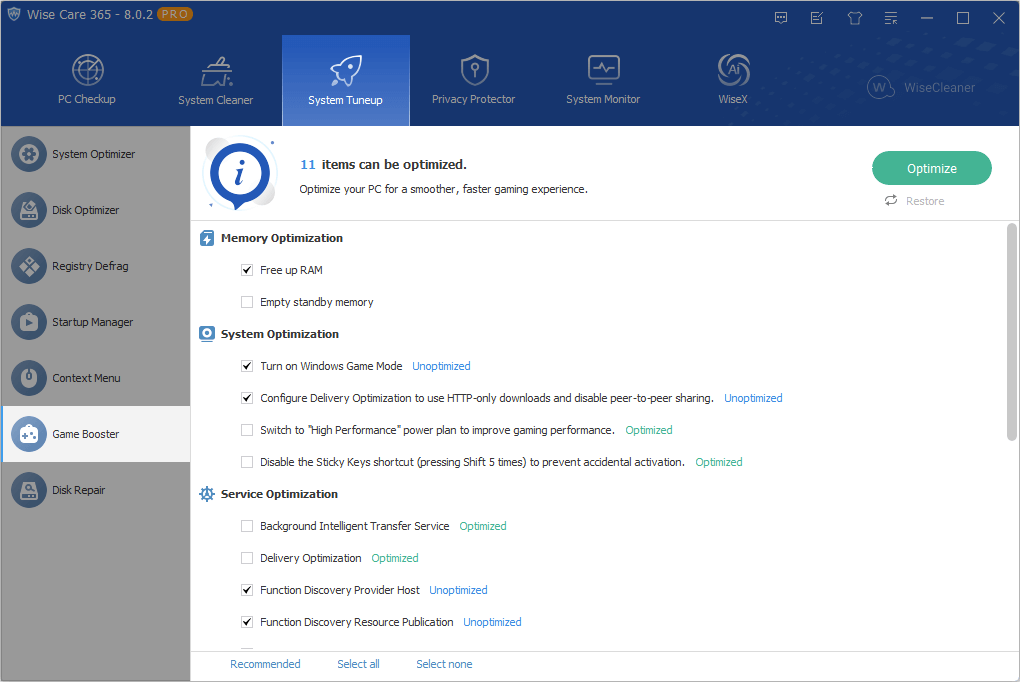Viewport: 1020px width, 682px height.
Task: Open the System Monitor pulse icon
Action: [x=604, y=70]
